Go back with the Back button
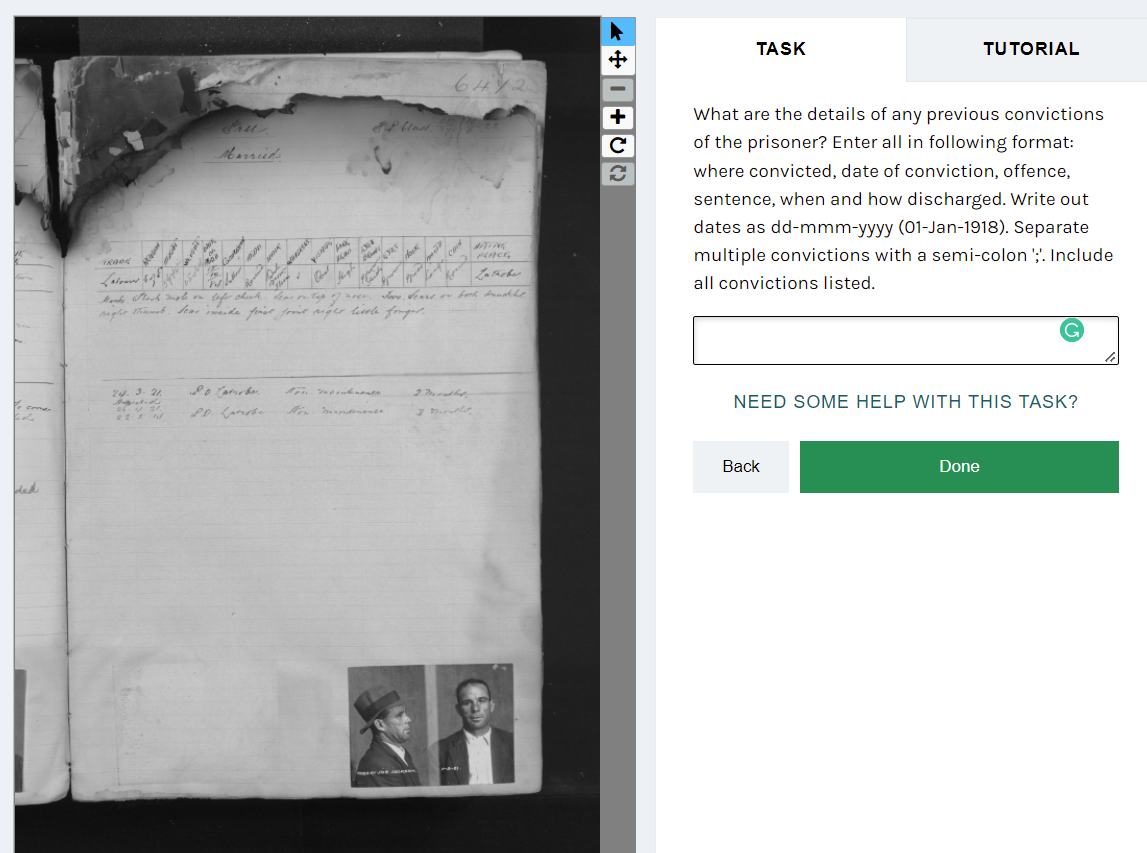The image size is (1147, 853). (x=740, y=467)
